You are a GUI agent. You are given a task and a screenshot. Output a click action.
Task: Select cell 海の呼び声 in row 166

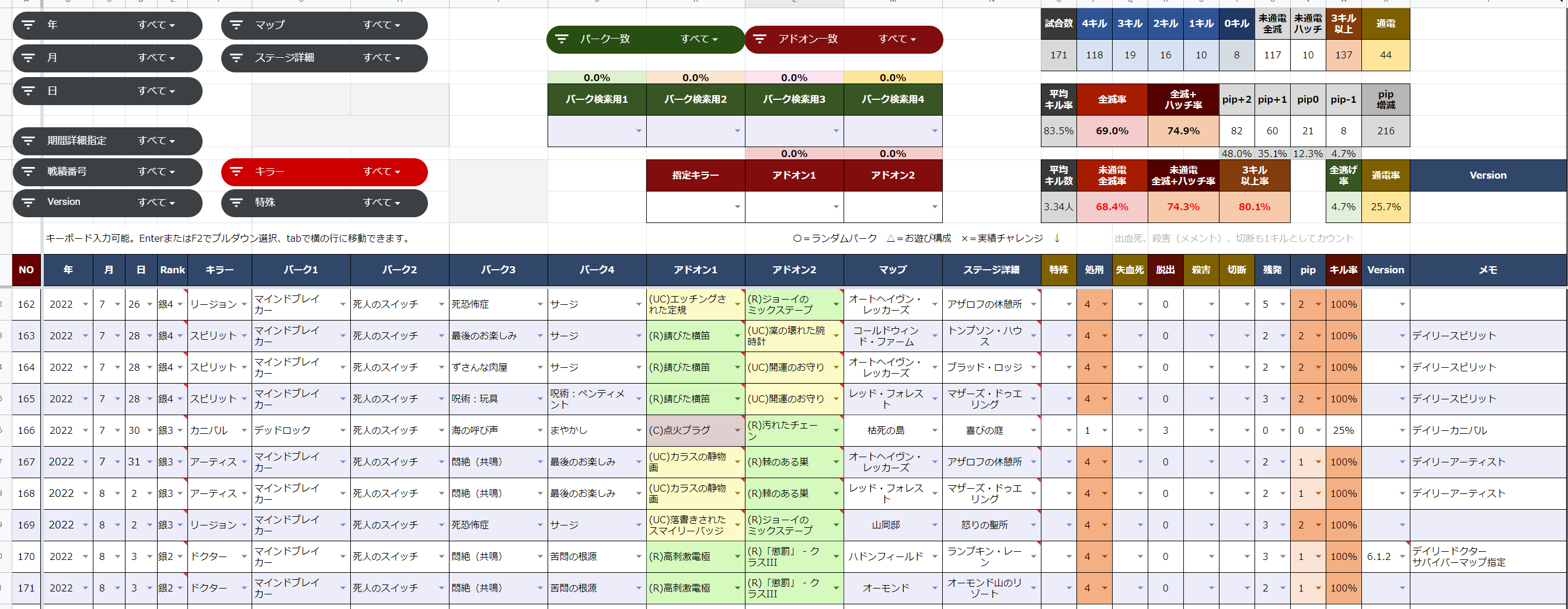pos(499,430)
